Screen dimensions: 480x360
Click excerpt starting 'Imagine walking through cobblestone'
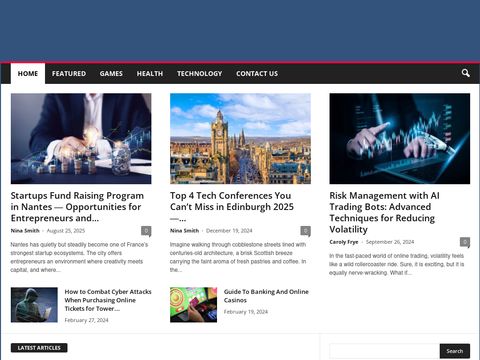point(238,257)
